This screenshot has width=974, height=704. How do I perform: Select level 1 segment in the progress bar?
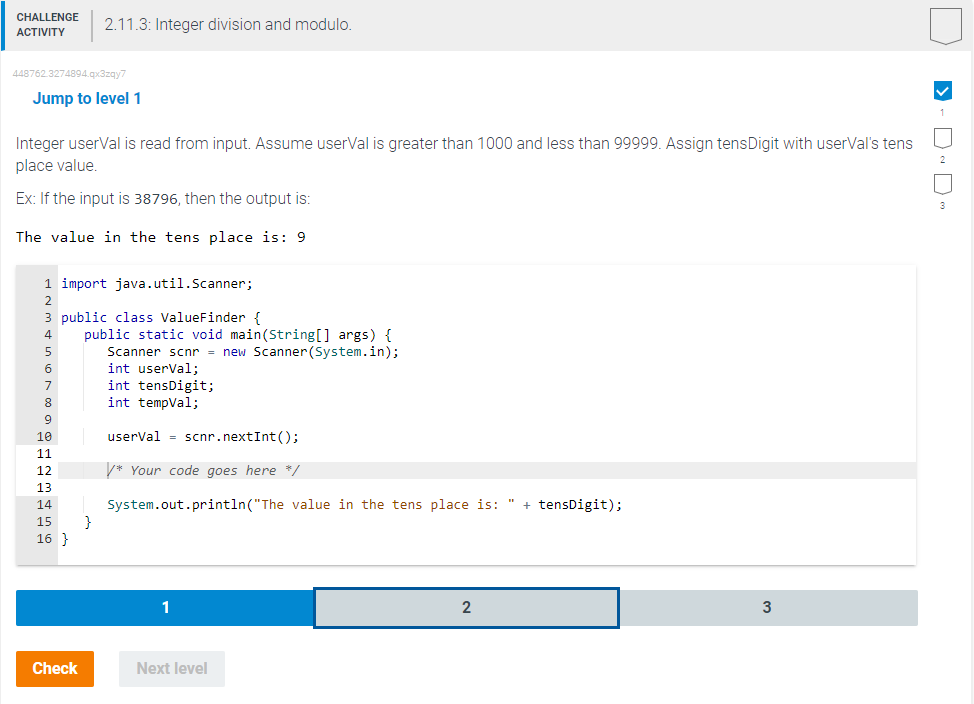[x=165, y=607]
